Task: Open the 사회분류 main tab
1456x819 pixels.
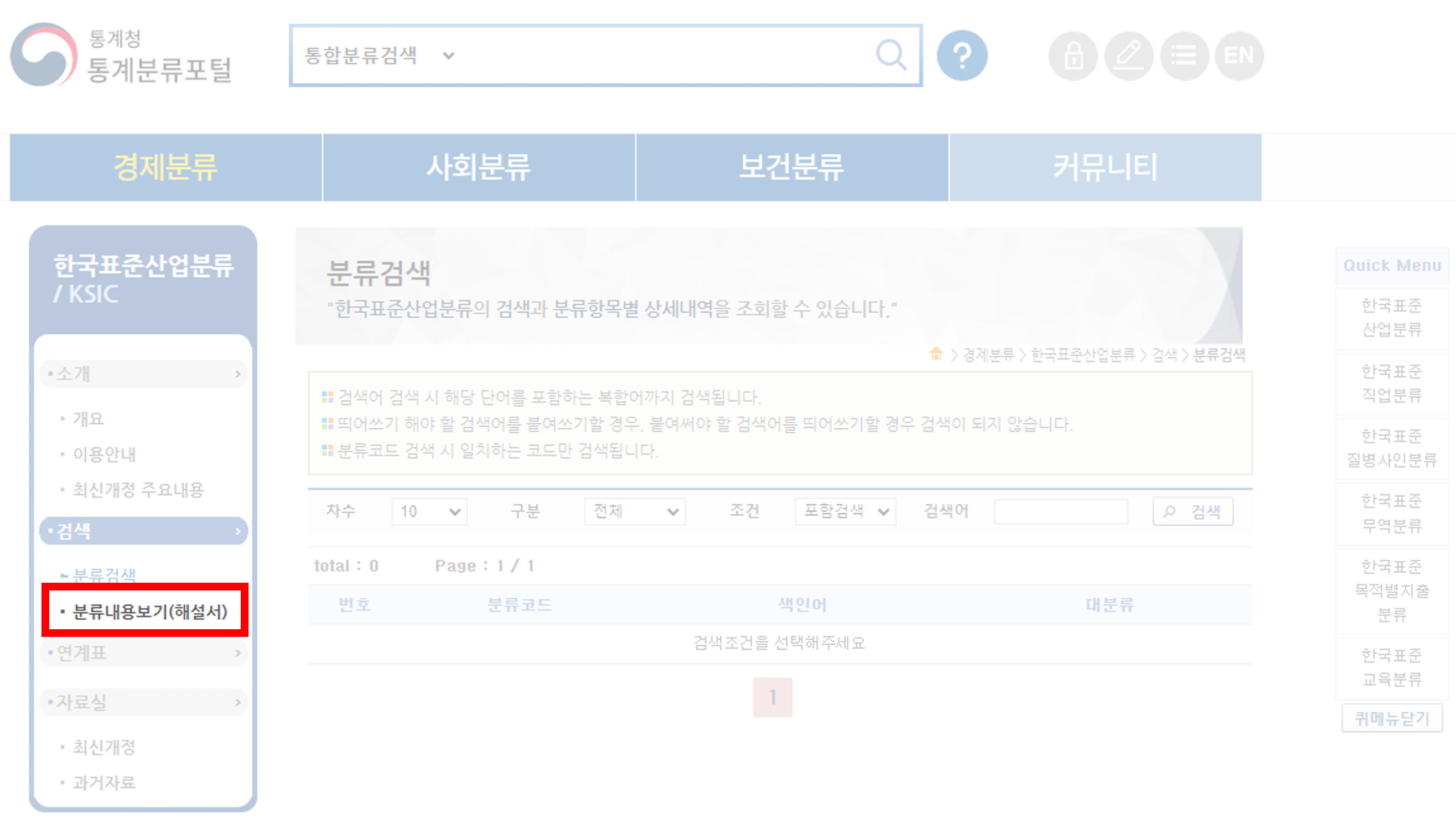Action: (478, 167)
